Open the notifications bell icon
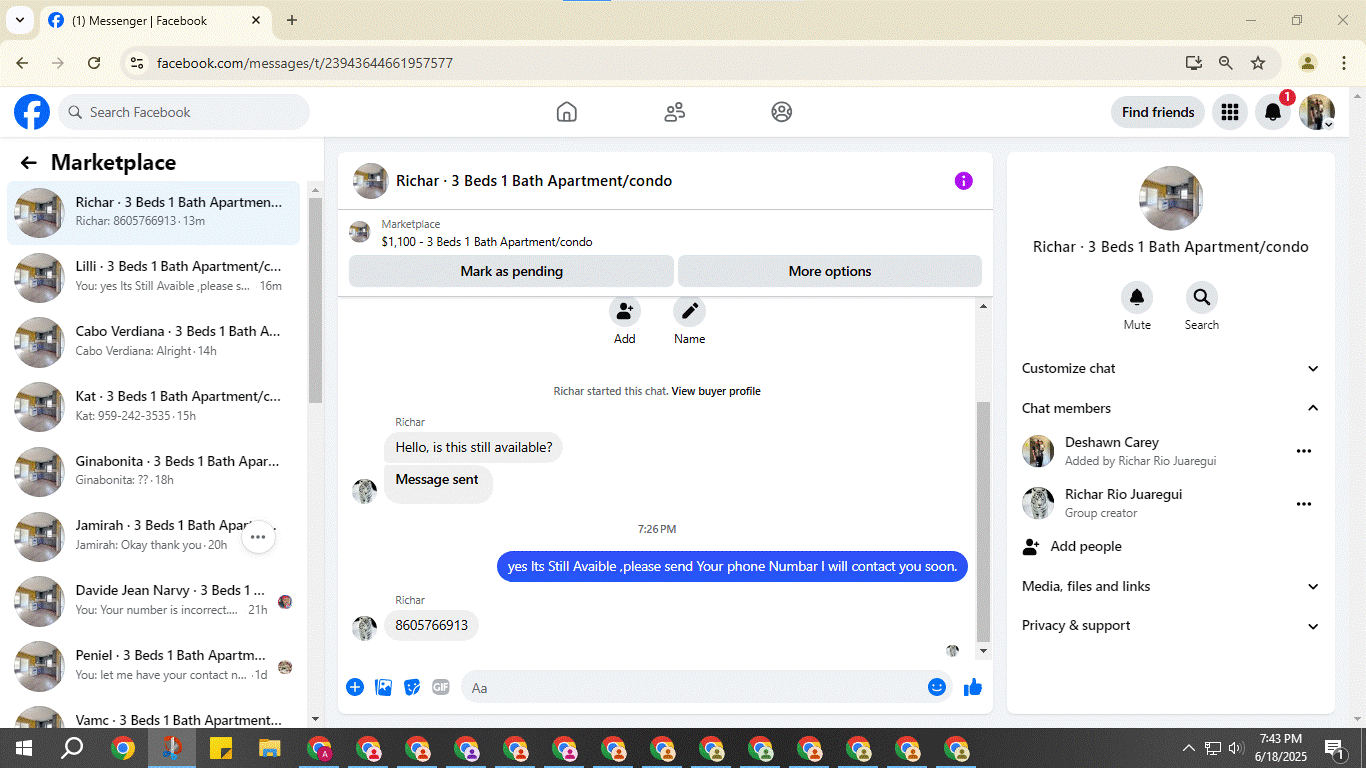 point(1273,112)
